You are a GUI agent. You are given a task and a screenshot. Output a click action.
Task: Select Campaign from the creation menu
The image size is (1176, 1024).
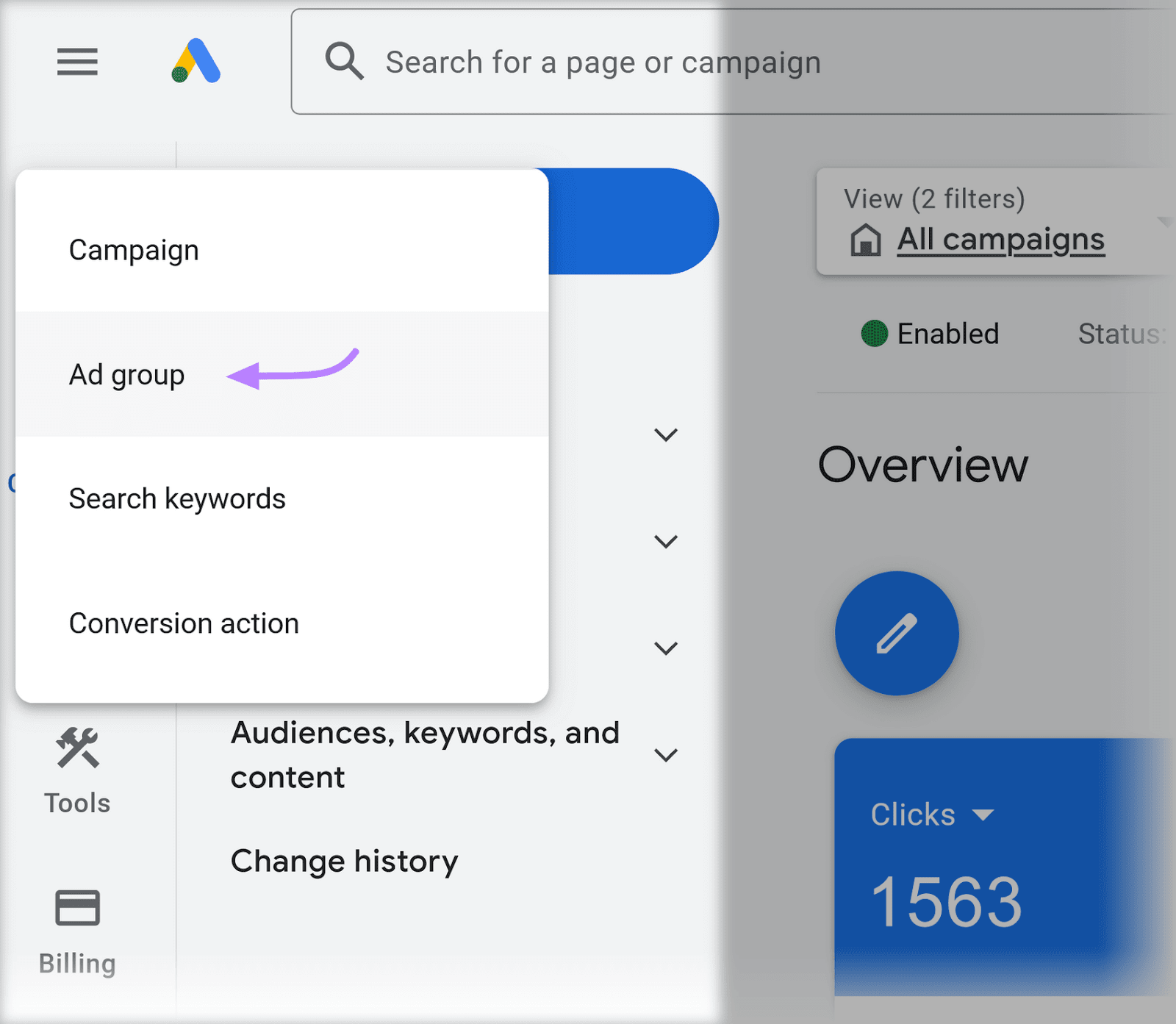pyautogui.click(x=134, y=249)
